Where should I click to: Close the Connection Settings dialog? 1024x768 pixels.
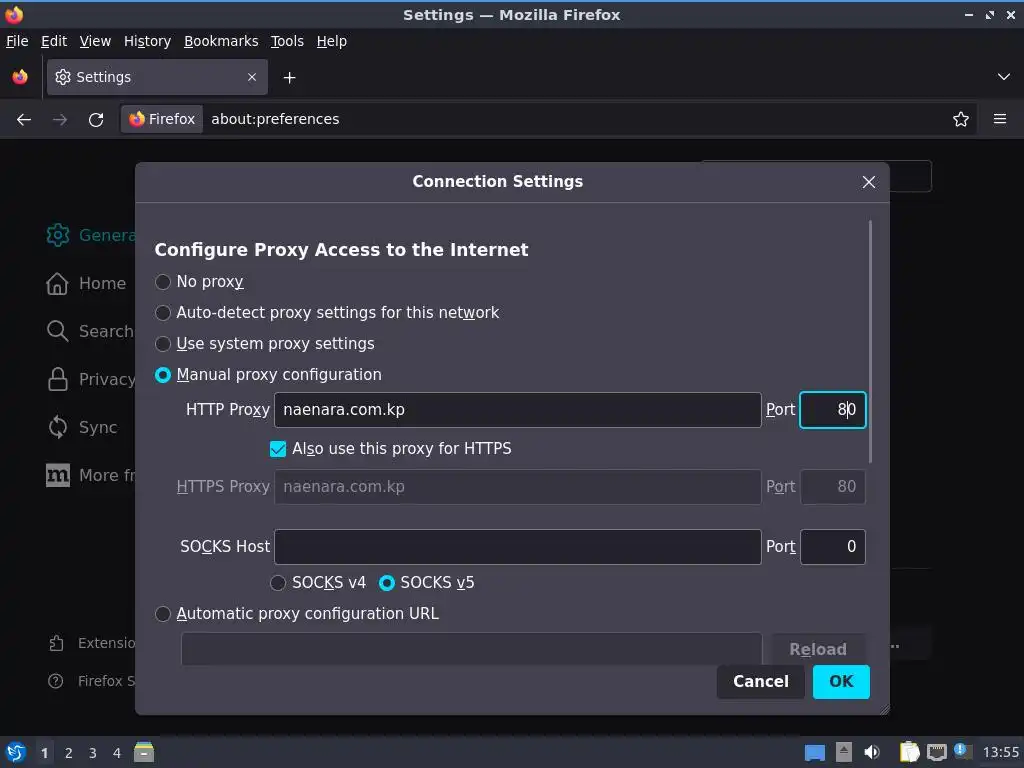coord(869,182)
